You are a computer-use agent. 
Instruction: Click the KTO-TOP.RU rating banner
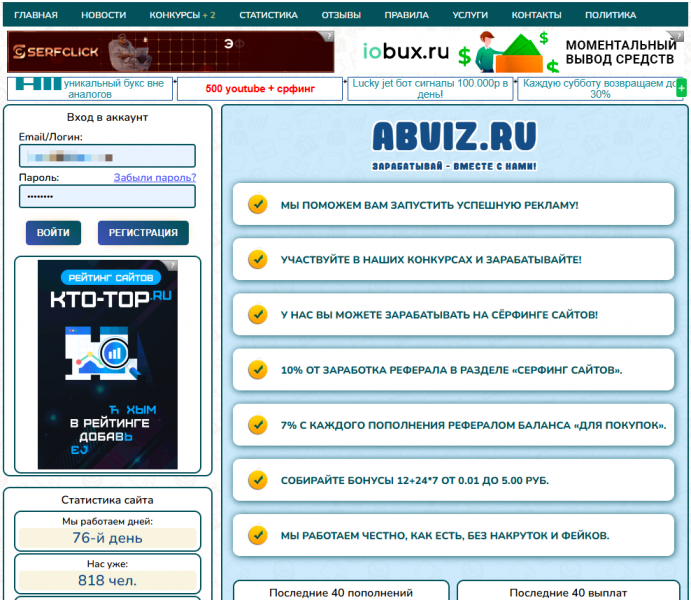108,364
